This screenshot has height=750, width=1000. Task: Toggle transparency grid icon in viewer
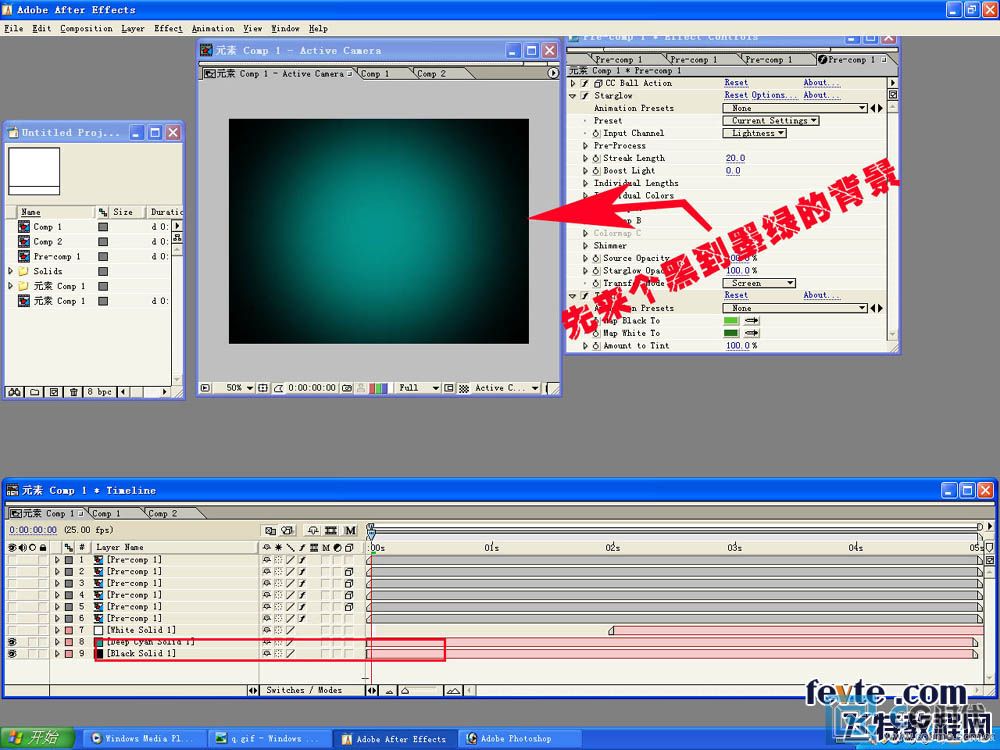(x=464, y=388)
